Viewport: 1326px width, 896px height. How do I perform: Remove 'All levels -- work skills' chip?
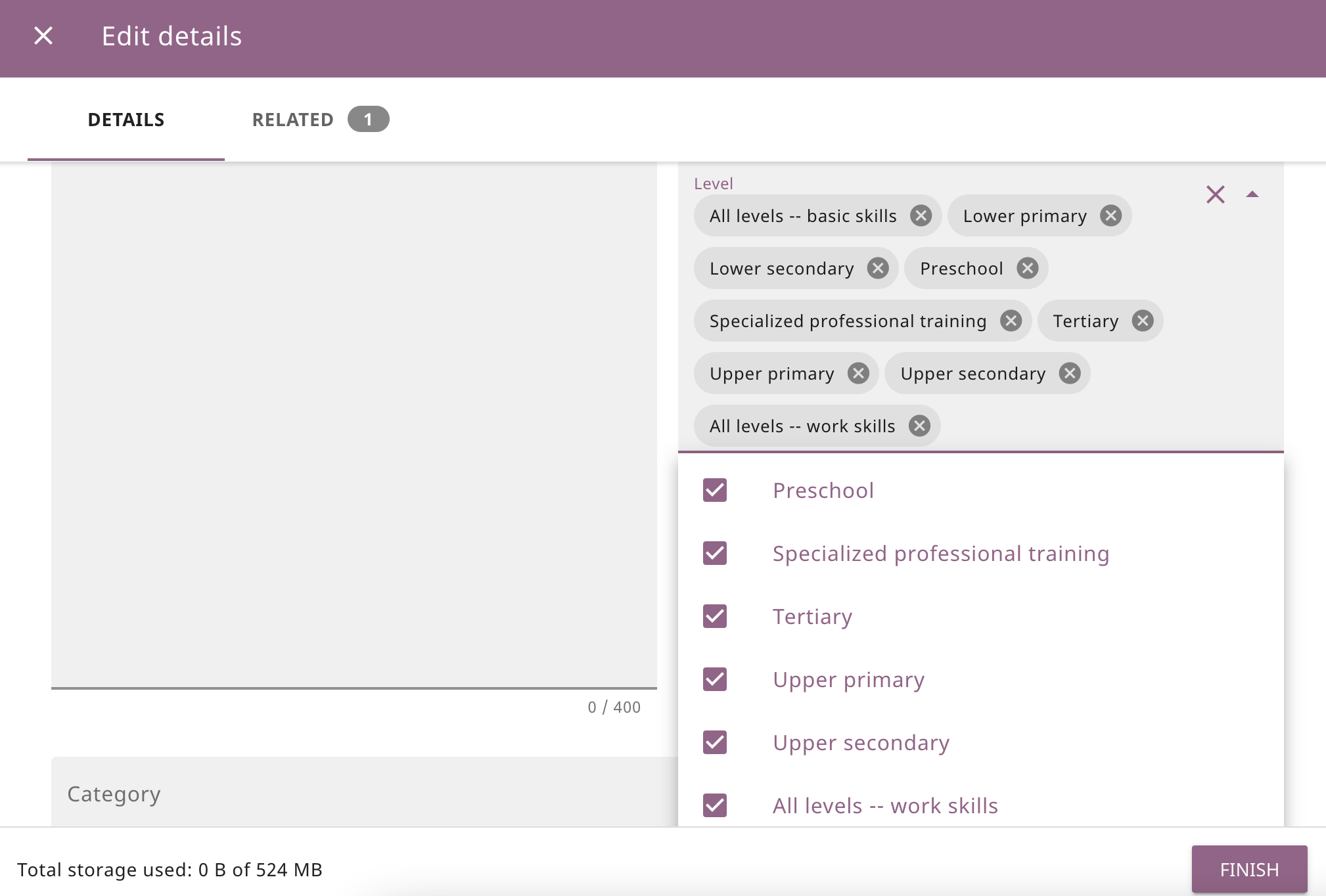point(919,426)
